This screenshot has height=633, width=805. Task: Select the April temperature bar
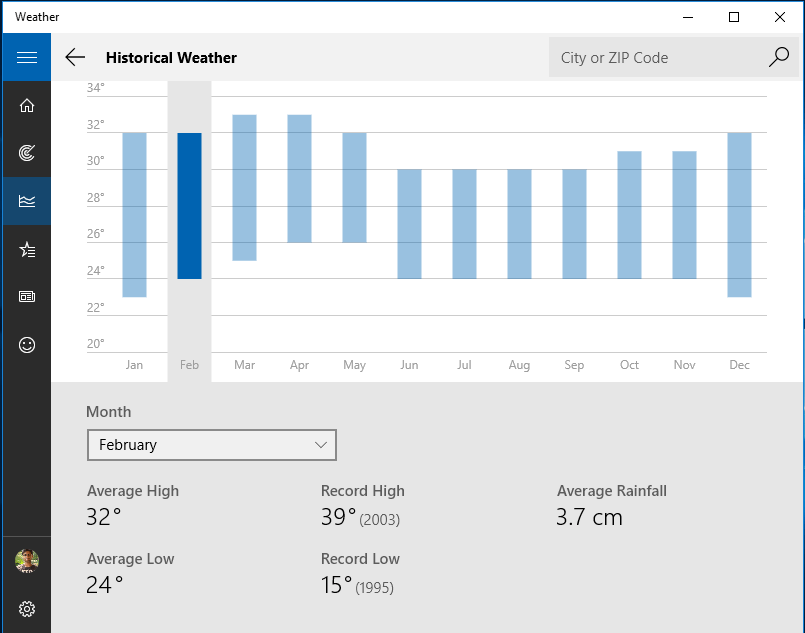299,179
